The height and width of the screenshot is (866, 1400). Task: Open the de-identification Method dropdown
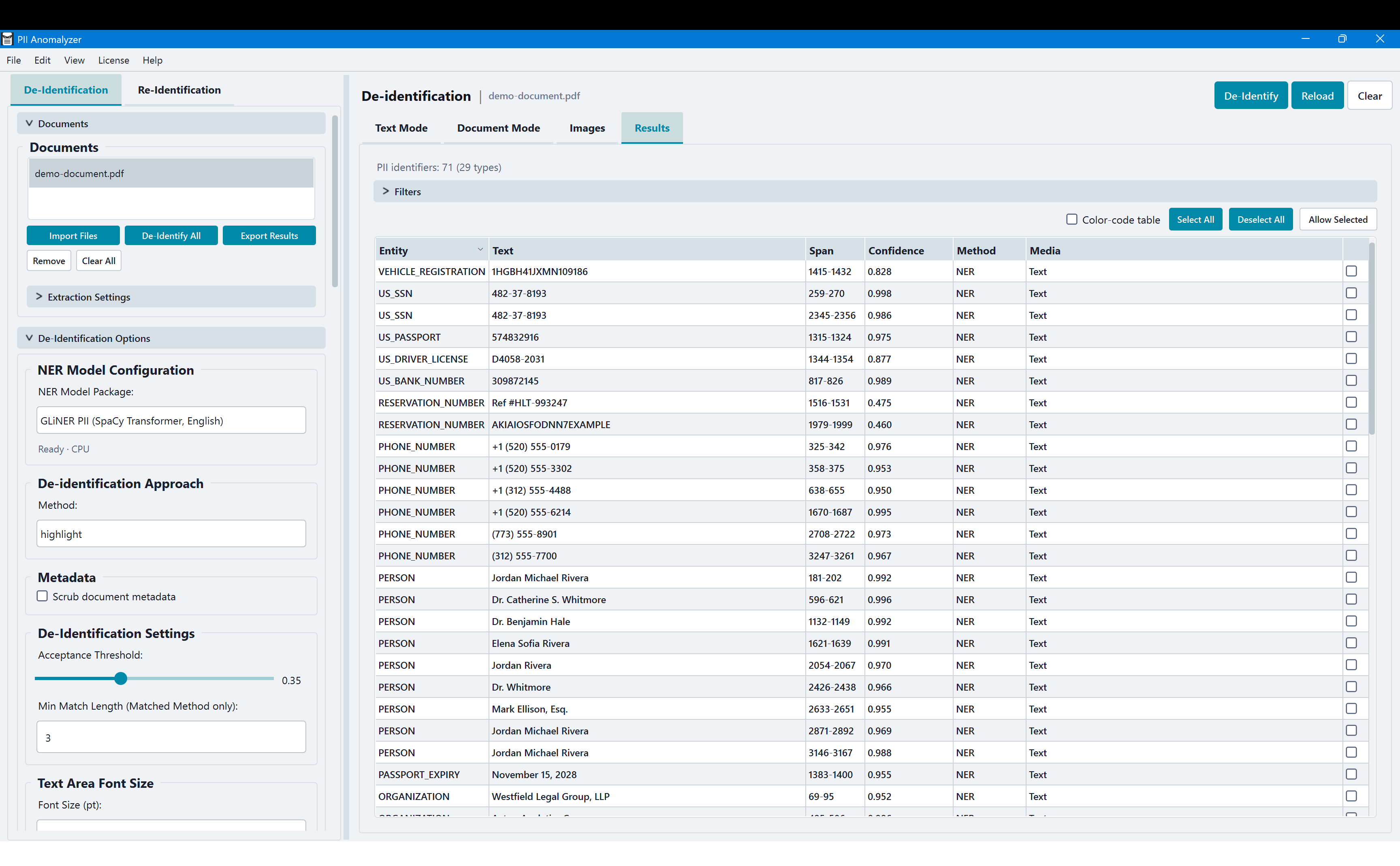[170, 533]
